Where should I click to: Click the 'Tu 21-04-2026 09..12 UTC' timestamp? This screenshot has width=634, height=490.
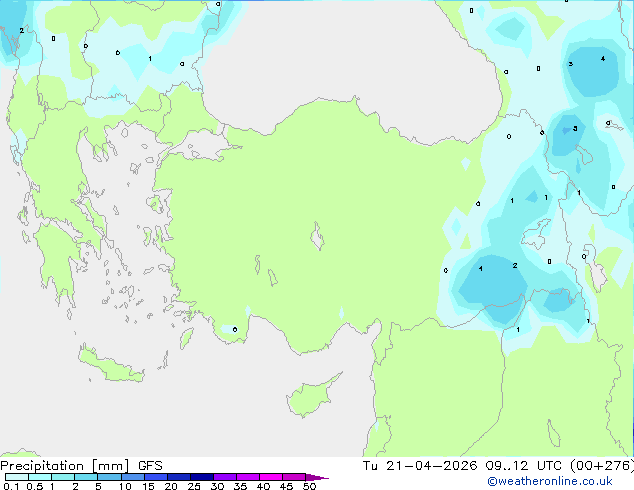462,466
